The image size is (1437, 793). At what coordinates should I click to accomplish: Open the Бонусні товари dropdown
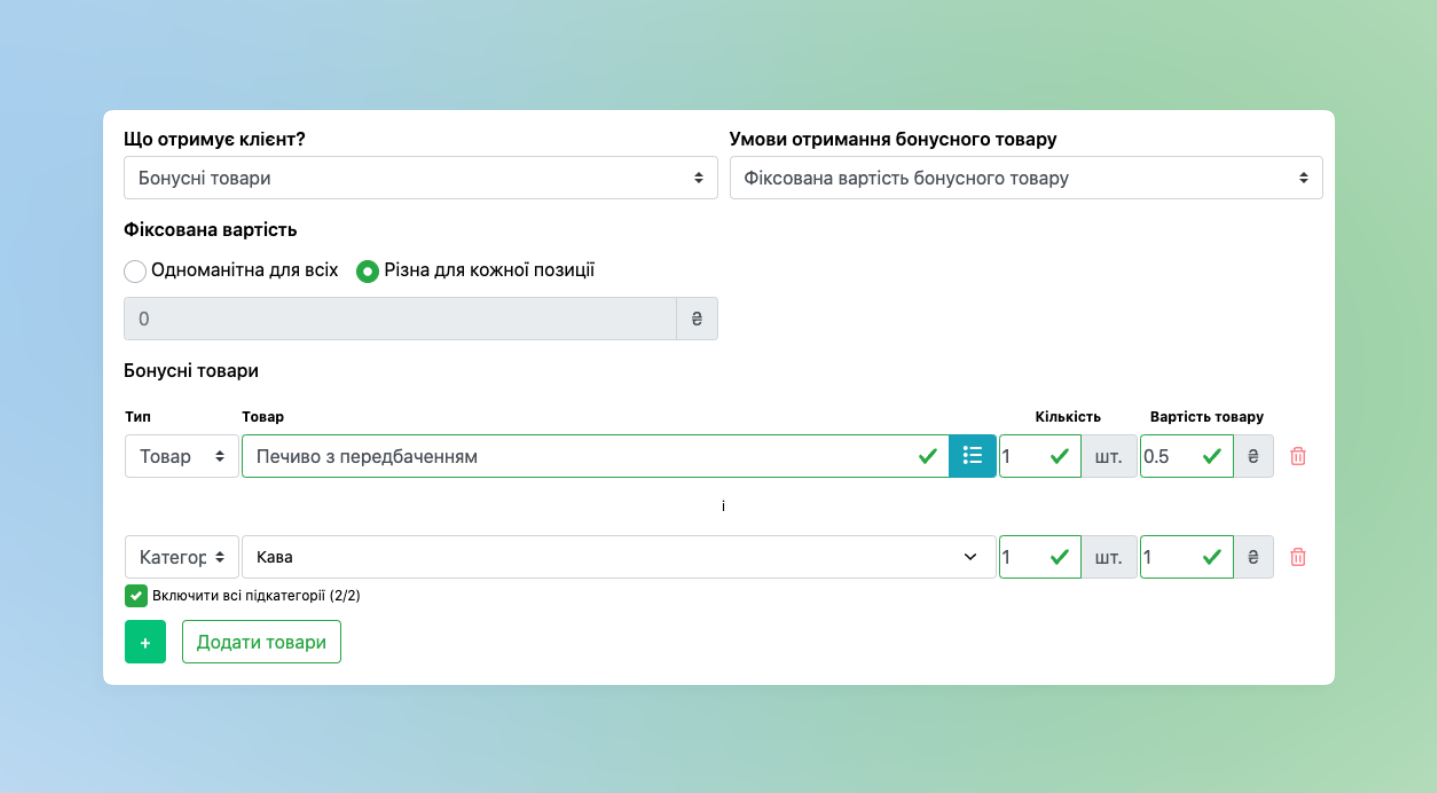420,178
